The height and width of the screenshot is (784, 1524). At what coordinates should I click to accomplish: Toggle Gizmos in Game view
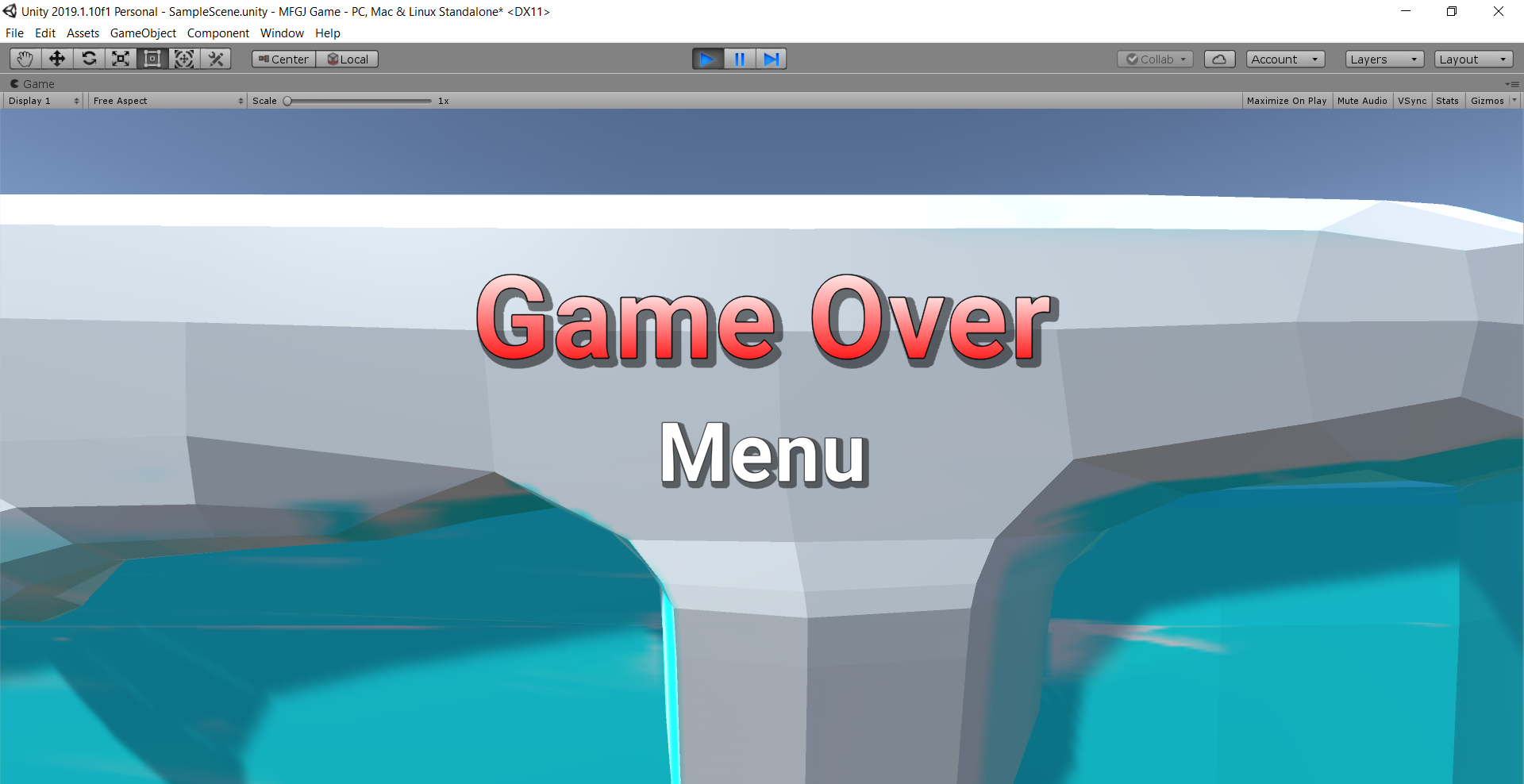pos(1487,101)
